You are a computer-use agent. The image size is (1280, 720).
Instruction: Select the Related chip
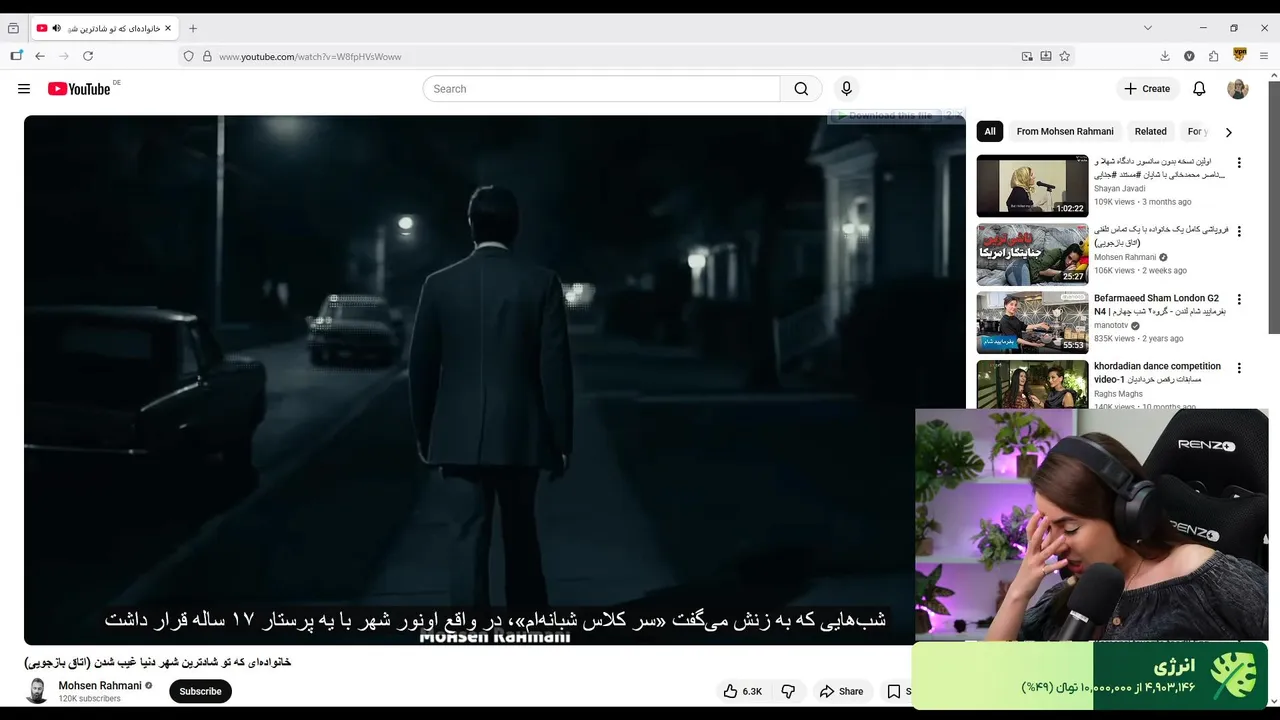pyautogui.click(x=1150, y=131)
